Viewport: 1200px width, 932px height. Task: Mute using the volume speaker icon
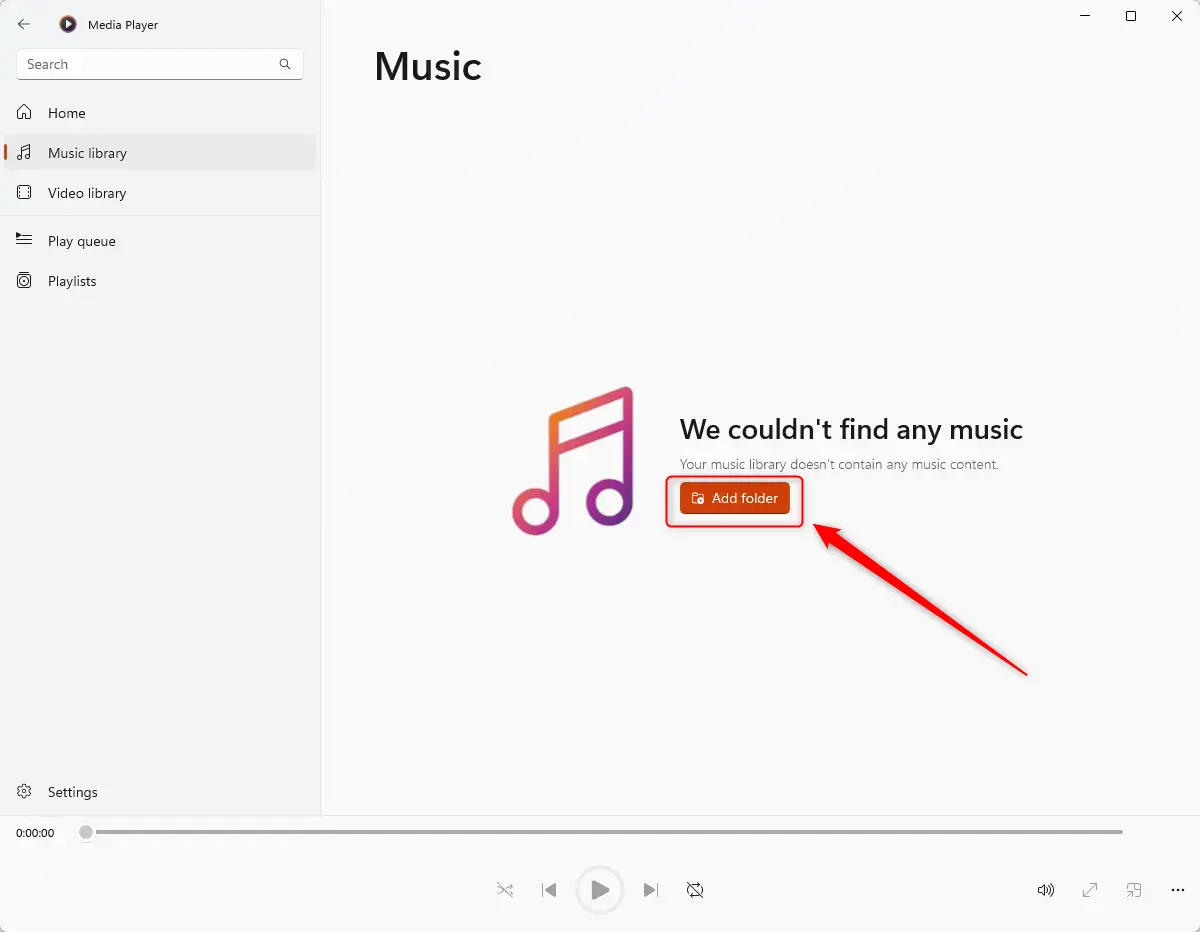1046,890
